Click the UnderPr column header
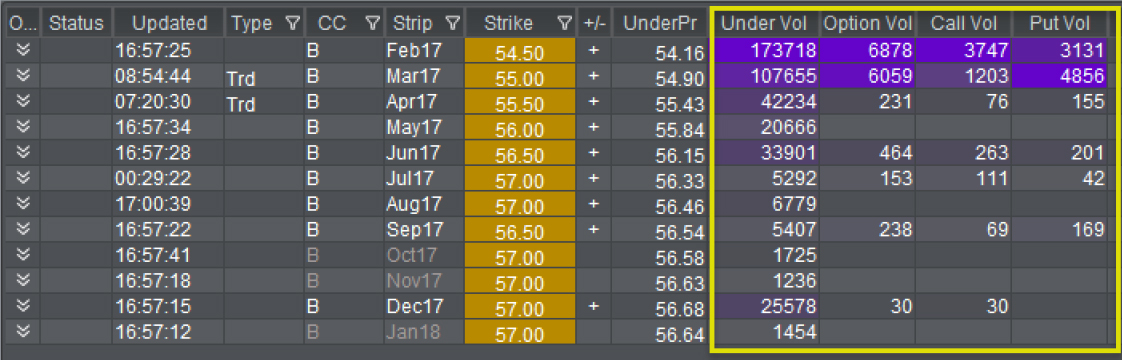Image resolution: width=1122 pixels, height=360 pixels. point(660,24)
